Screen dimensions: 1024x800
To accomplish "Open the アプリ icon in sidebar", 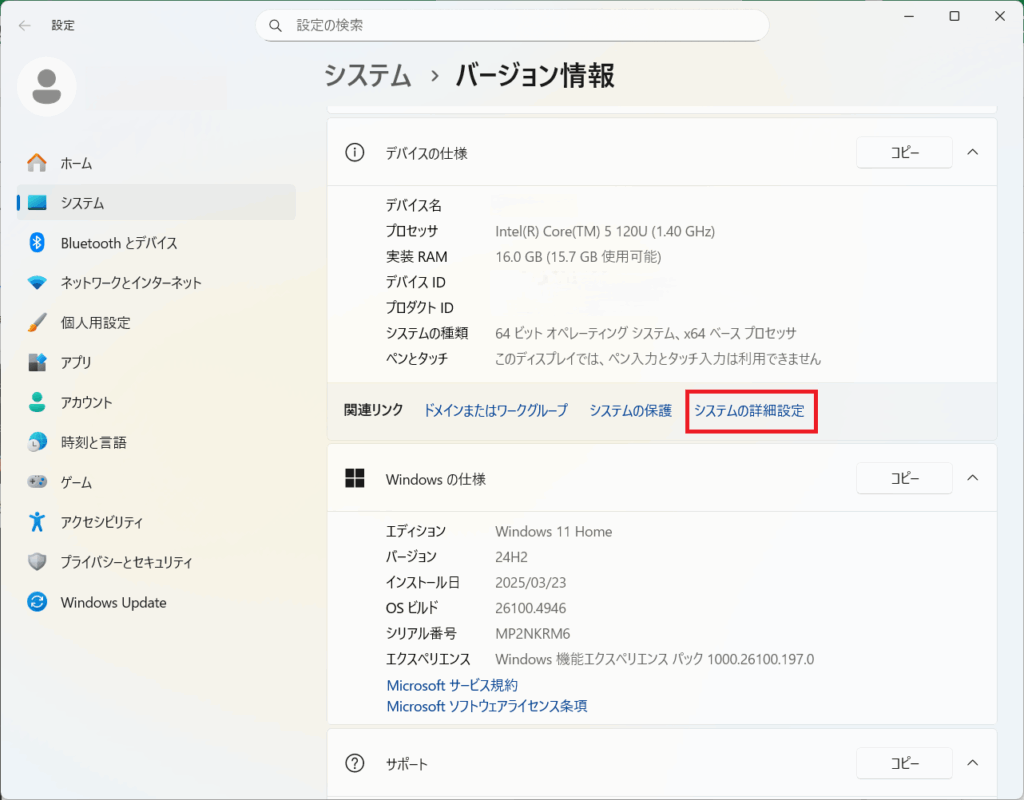I will [37, 362].
